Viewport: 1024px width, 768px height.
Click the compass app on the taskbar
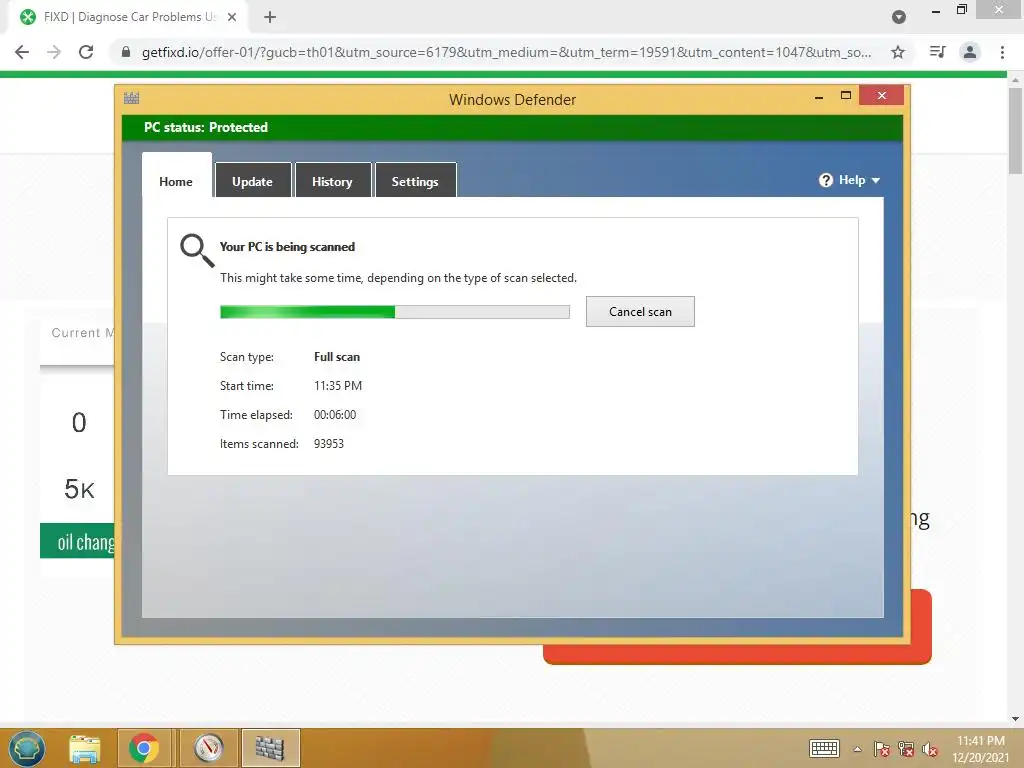coord(209,748)
